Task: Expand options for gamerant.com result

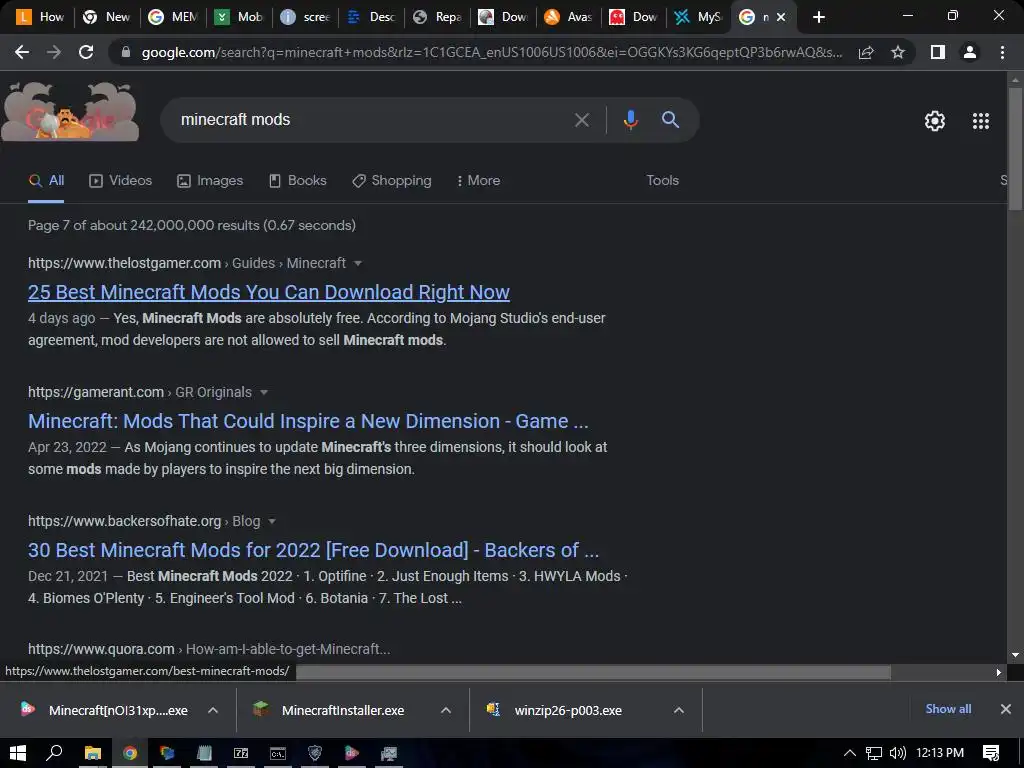Action: tap(264, 392)
